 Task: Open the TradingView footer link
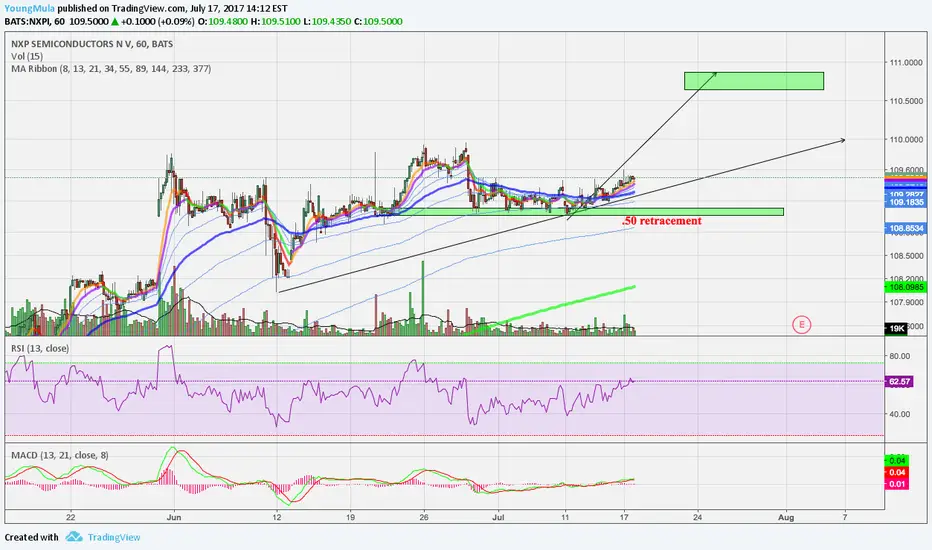point(114,538)
